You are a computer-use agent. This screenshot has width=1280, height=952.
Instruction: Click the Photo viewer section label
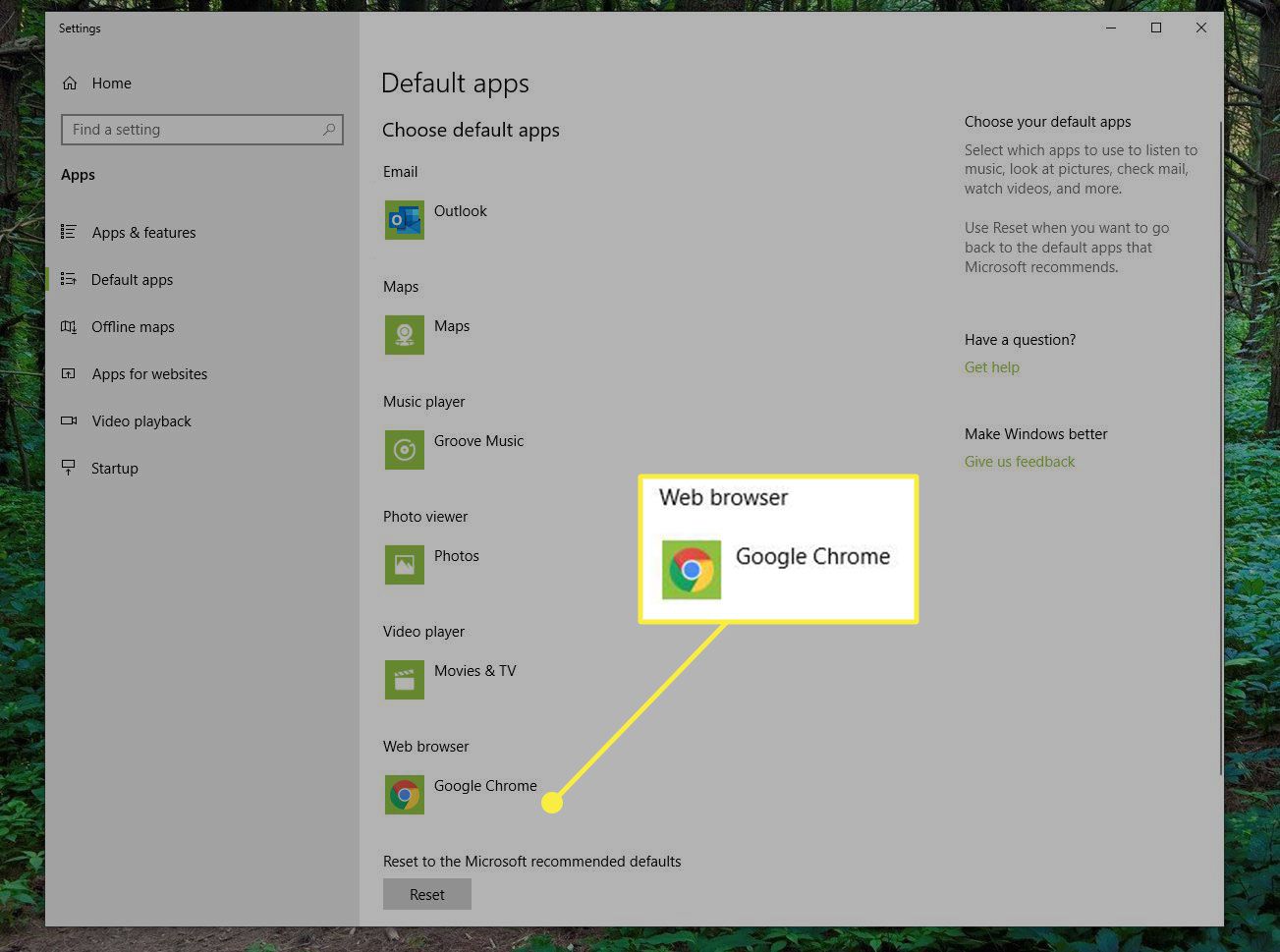(425, 517)
